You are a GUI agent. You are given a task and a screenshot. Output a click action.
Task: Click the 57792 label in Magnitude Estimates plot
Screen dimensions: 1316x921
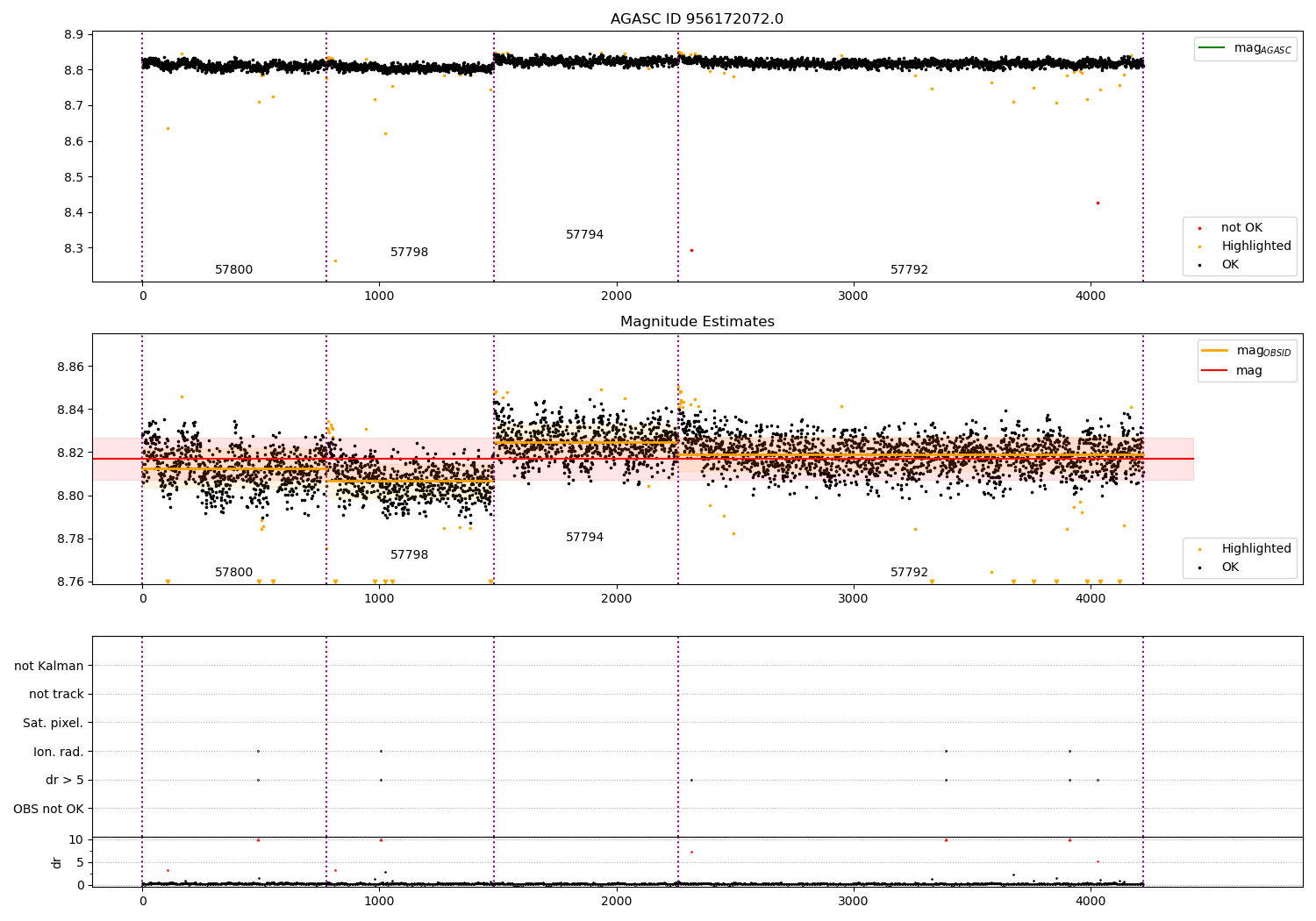909,573
